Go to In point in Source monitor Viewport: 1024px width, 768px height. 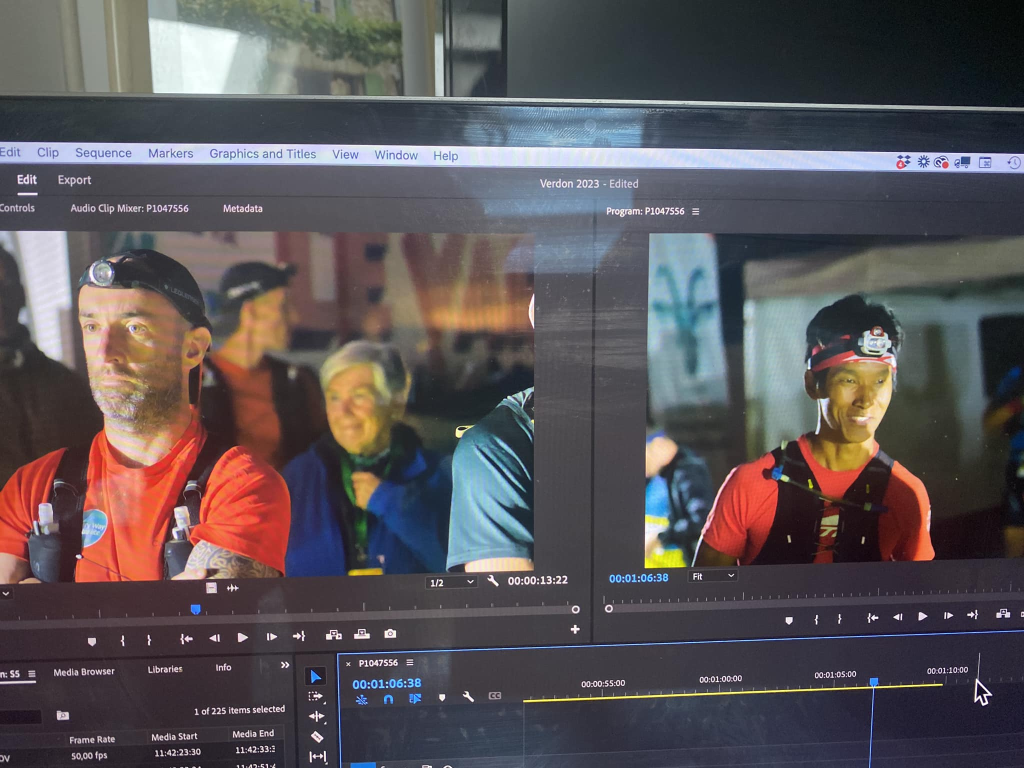(x=186, y=639)
